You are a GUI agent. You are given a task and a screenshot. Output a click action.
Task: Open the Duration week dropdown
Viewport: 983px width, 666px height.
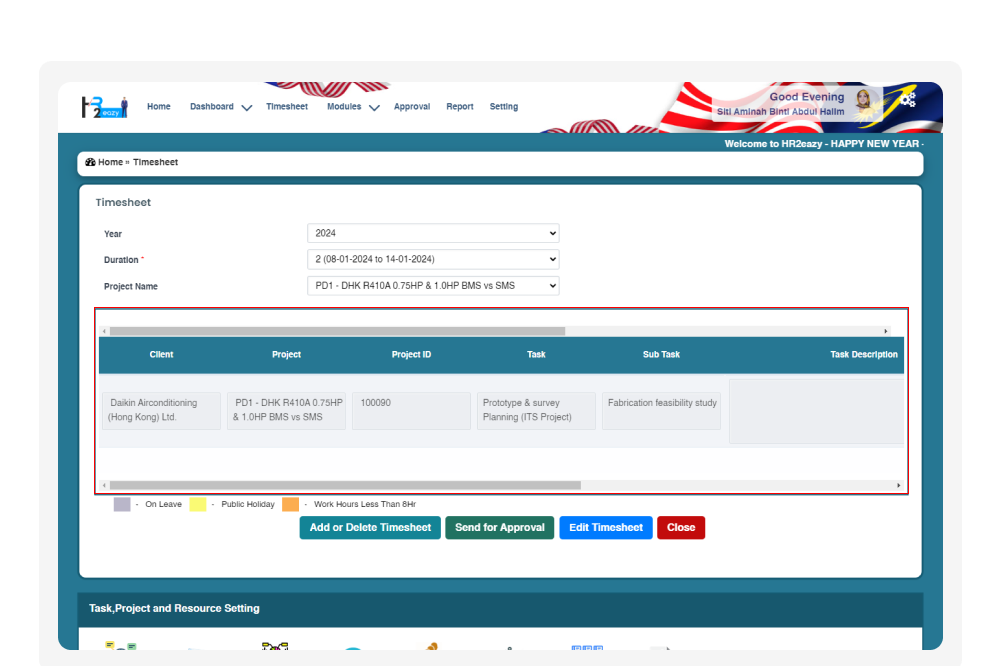432,259
